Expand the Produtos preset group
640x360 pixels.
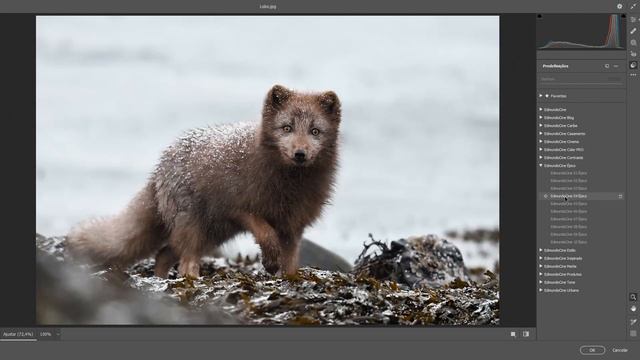[541, 274]
